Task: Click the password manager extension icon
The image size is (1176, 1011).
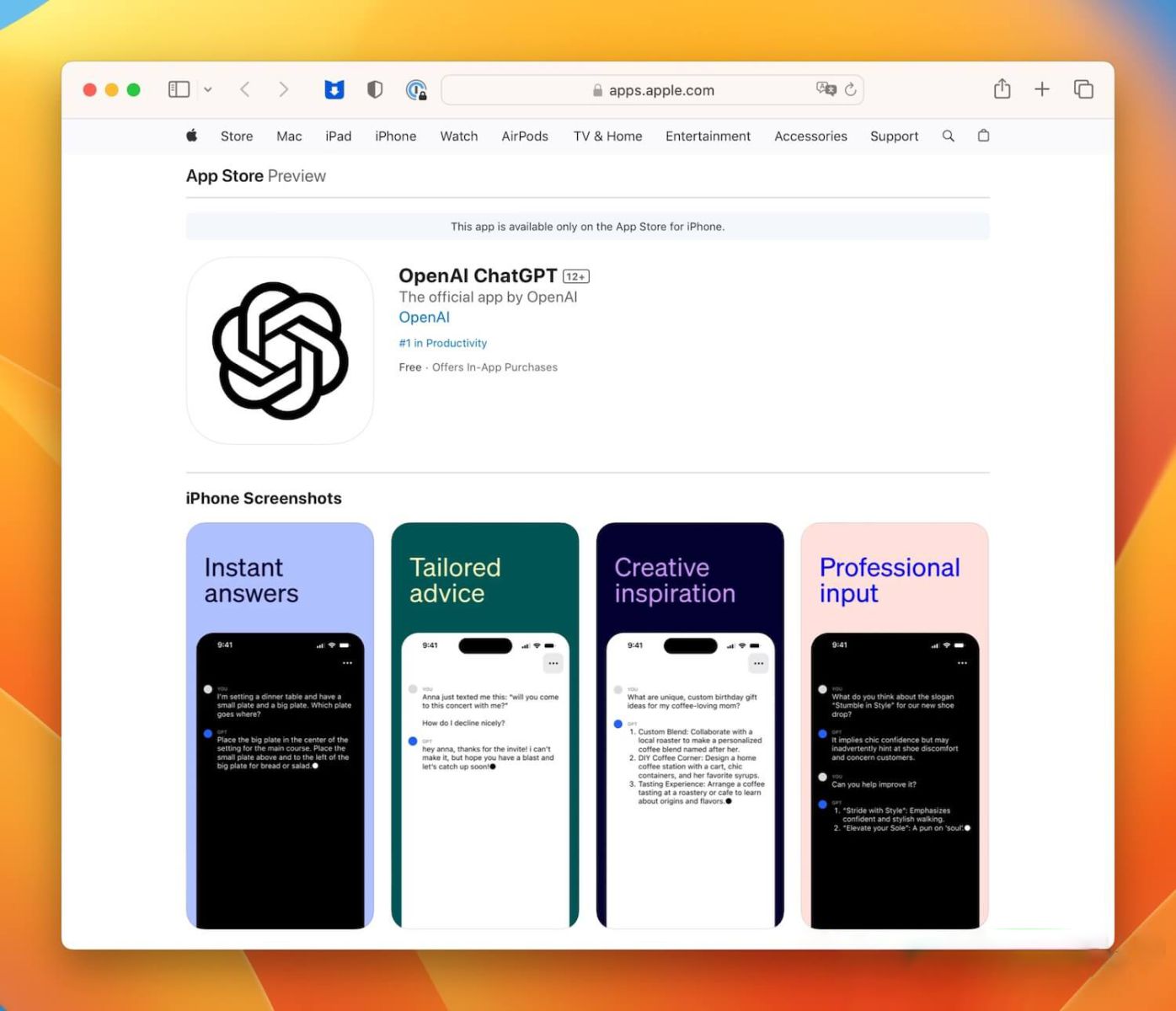Action: point(416,89)
